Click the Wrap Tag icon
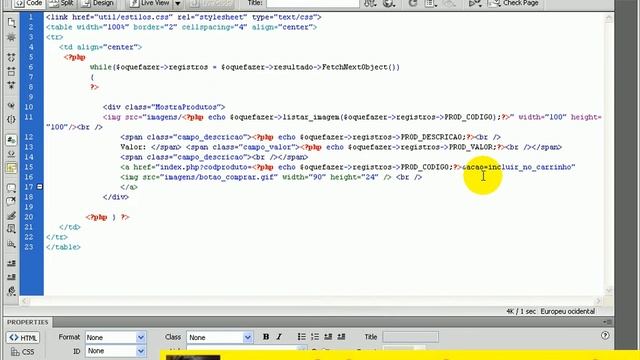640x360 pixels. 11,215
